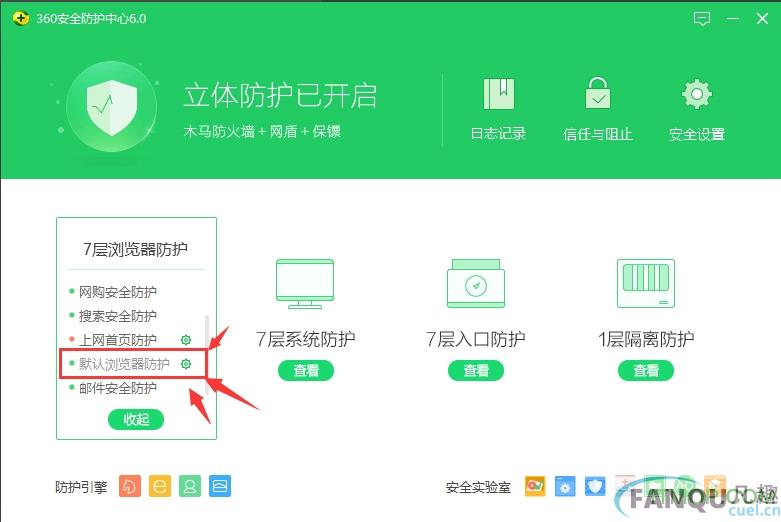Open the blue gear window security lab icon
Screen dimensions: 781x522
565,486
